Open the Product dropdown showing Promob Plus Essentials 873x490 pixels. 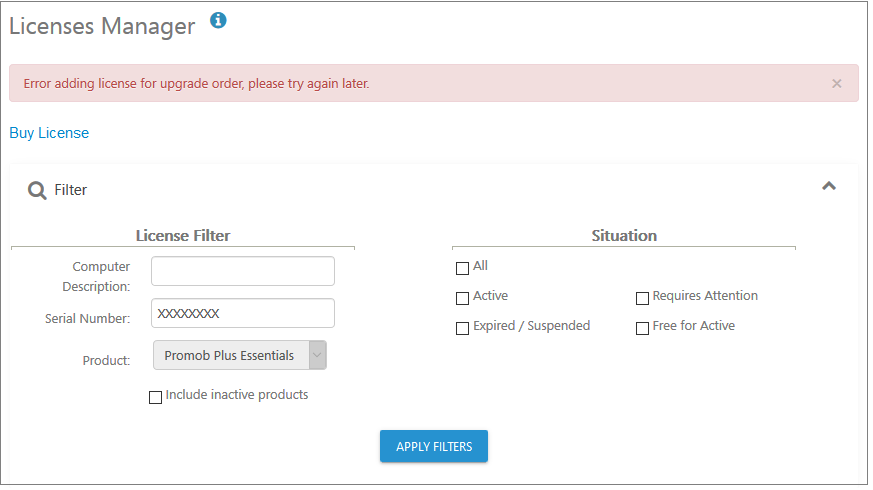pyautogui.click(x=239, y=355)
